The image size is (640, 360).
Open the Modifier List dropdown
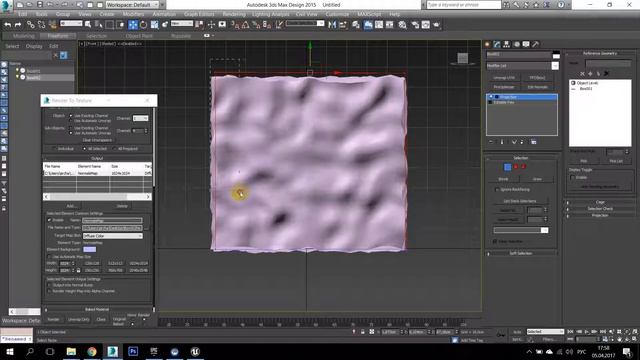(x=522, y=66)
